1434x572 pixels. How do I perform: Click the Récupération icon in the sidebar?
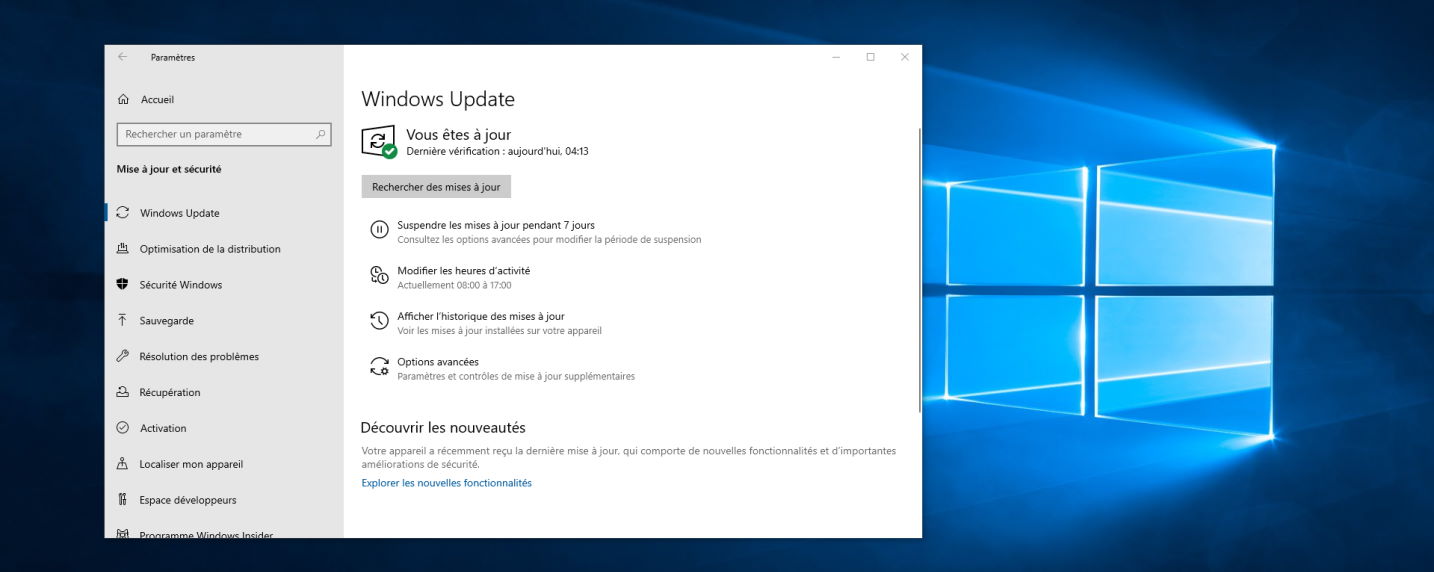click(123, 392)
